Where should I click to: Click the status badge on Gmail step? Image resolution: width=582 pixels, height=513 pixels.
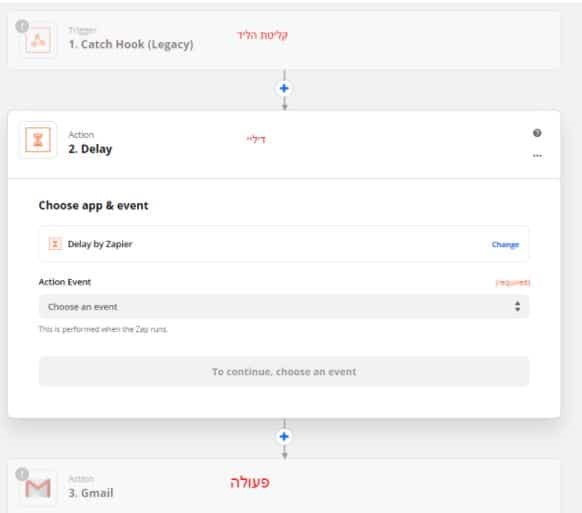(22, 474)
